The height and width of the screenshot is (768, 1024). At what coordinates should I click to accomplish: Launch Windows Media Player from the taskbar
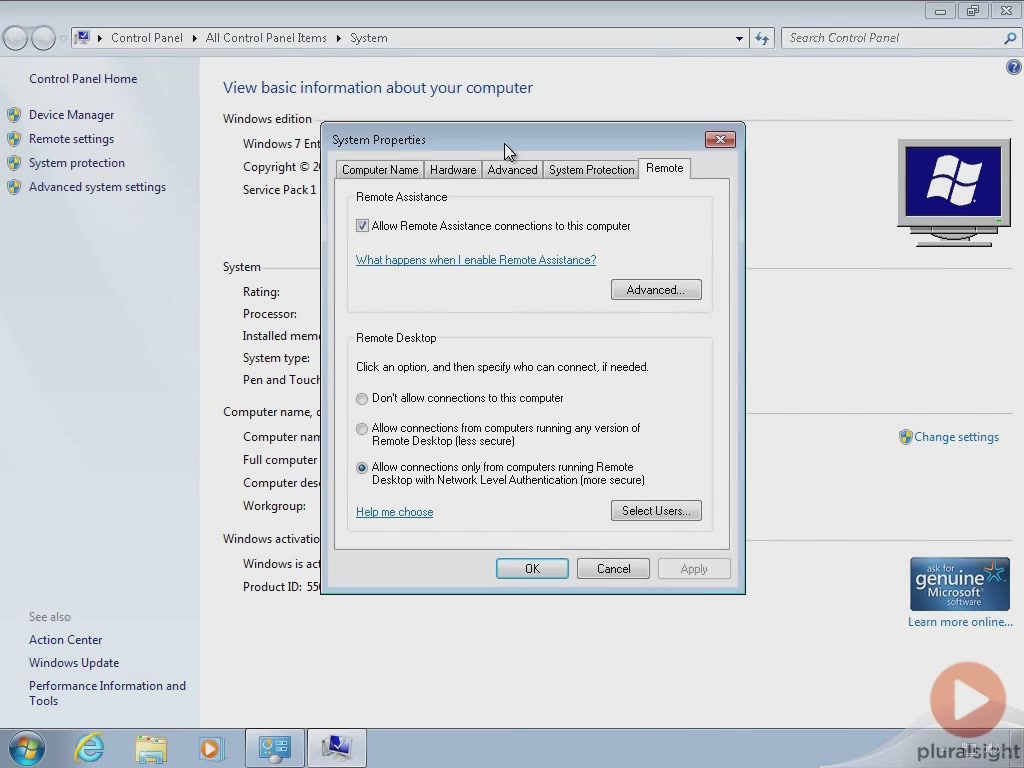(211, 748)
